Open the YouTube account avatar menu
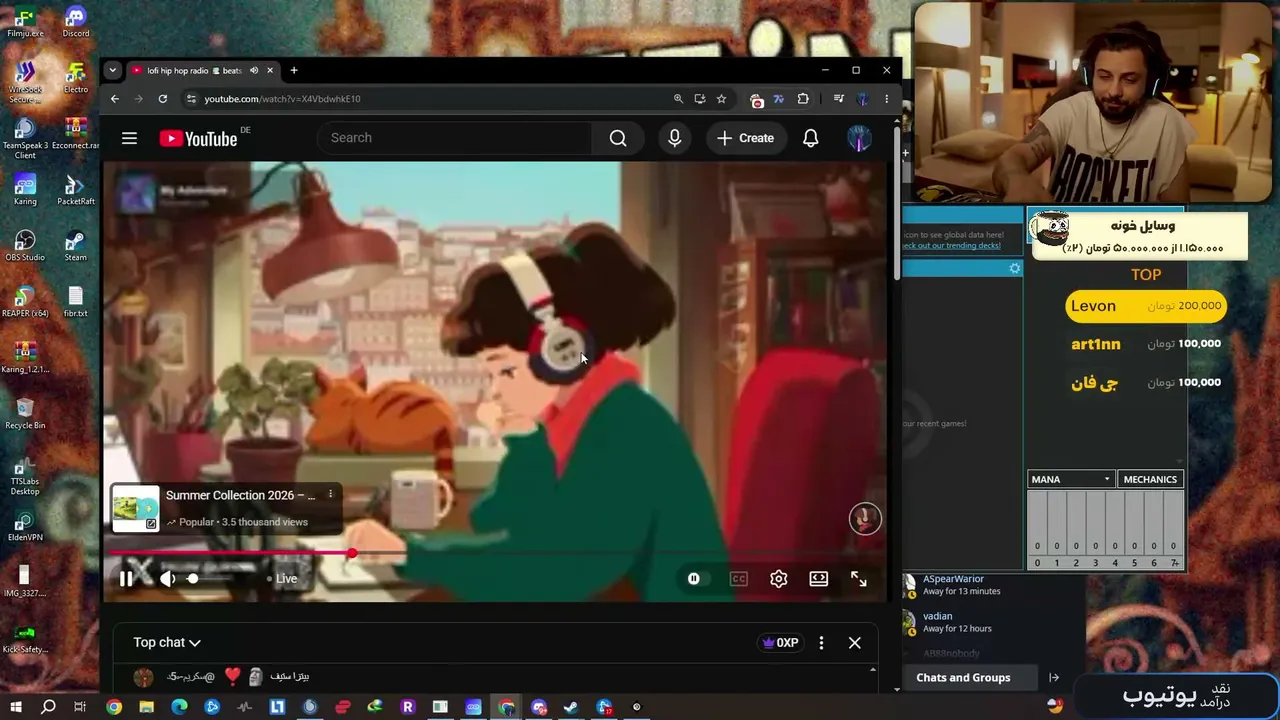Screen dimensions: 1280x720 point(859,138)
